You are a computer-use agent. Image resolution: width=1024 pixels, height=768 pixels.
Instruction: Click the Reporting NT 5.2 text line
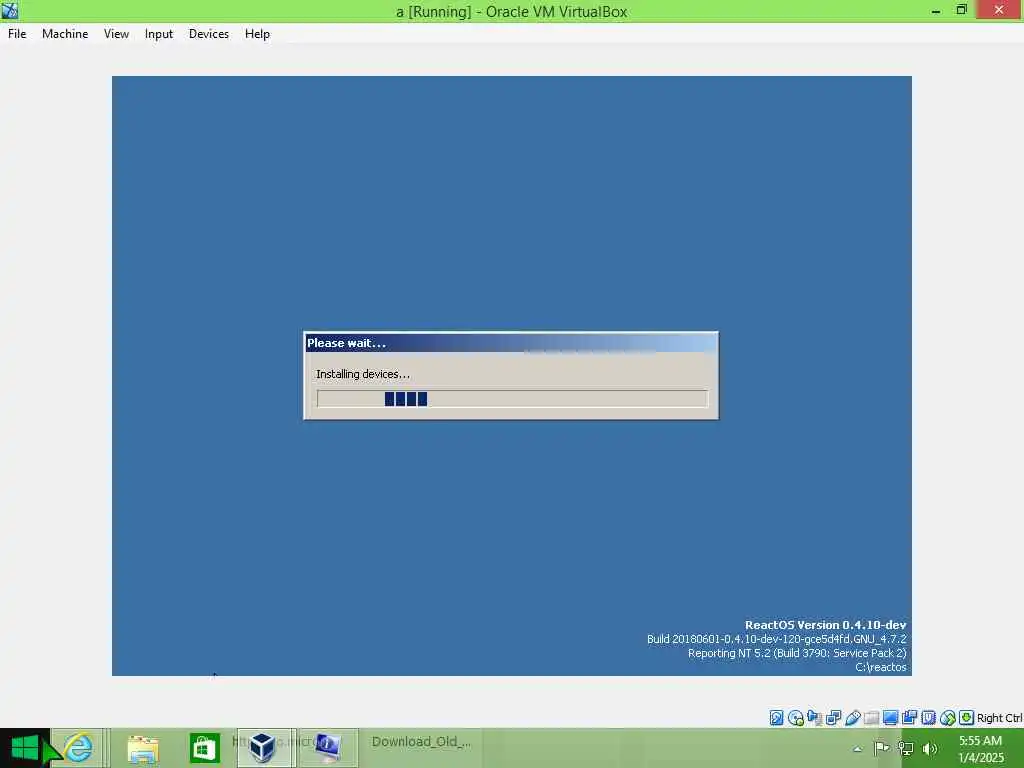tap(797, 653)
